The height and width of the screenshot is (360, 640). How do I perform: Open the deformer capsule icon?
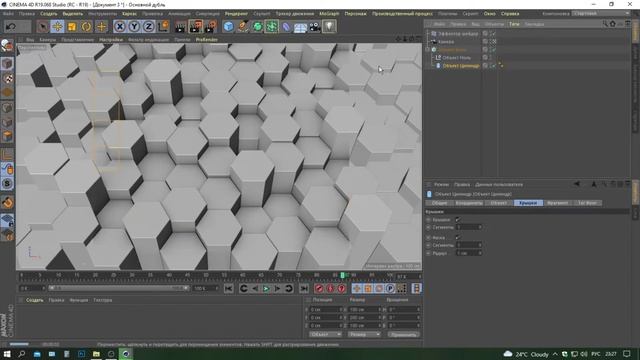286,27
